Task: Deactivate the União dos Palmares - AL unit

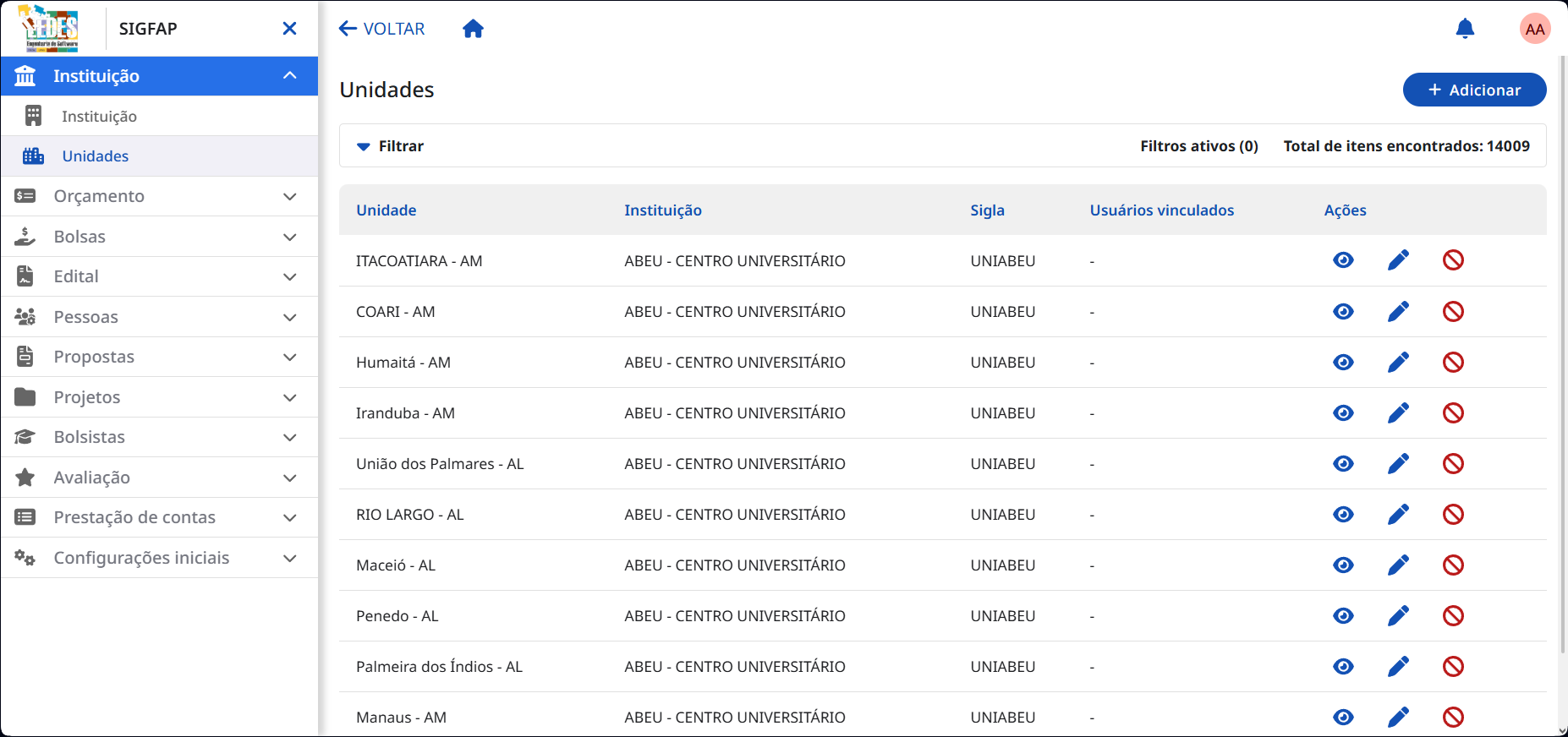Action: click(1453, 463)
